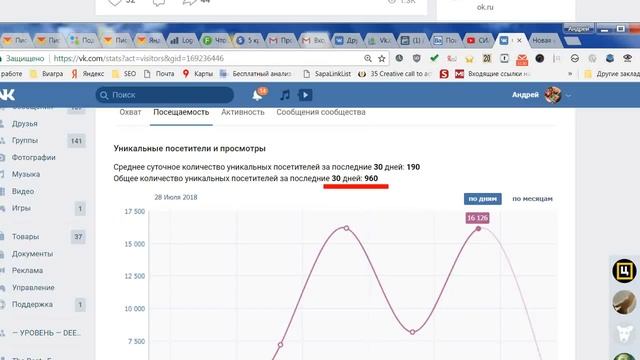Viewport: 640px width, 360px height.
Task: Click the red mail extension icon
Action: [522, 59]
